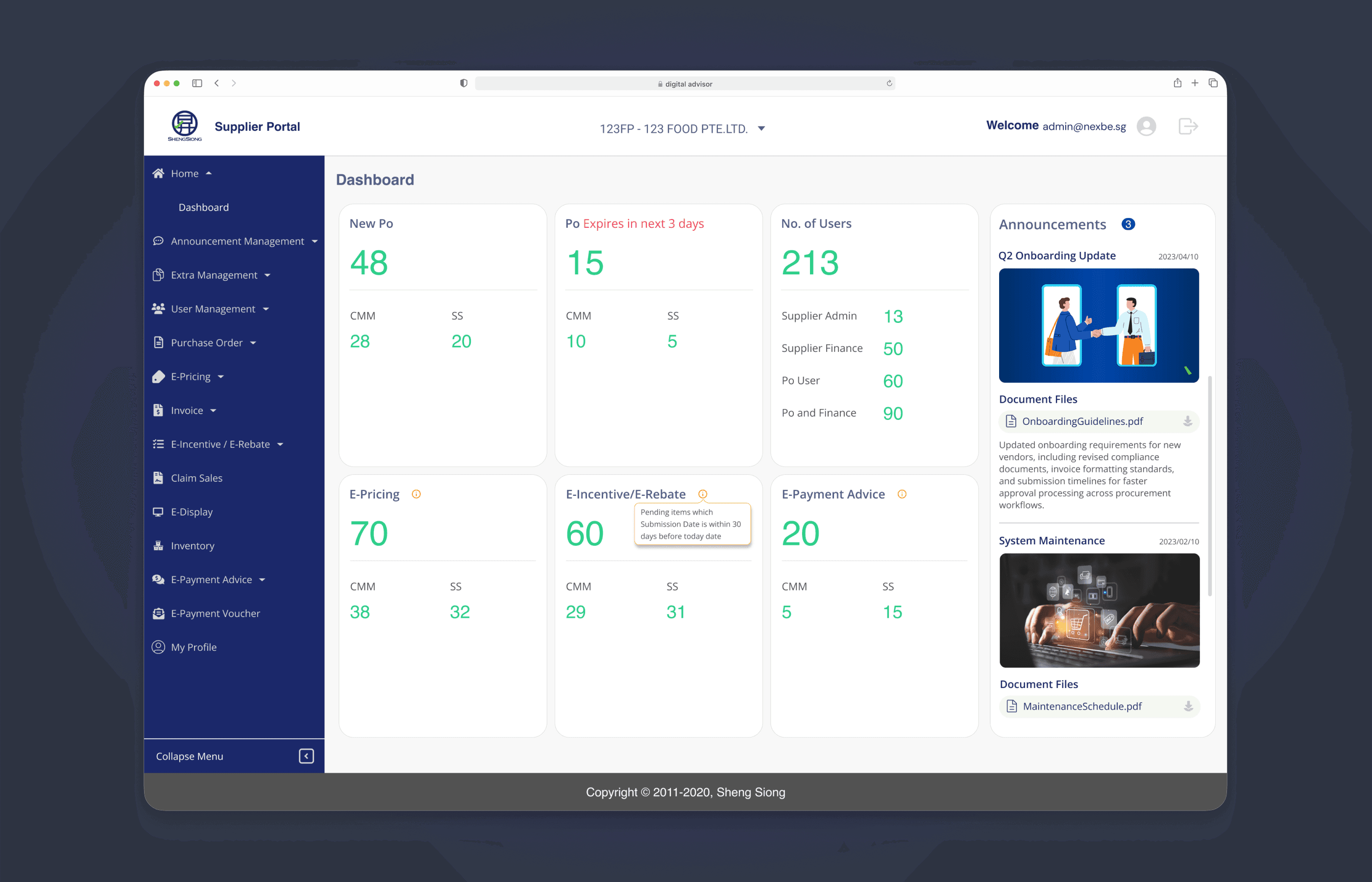Screen dimensions: 1372x882
Task: Click the announcements panel scrollbar
Action: click(1209, 486)
